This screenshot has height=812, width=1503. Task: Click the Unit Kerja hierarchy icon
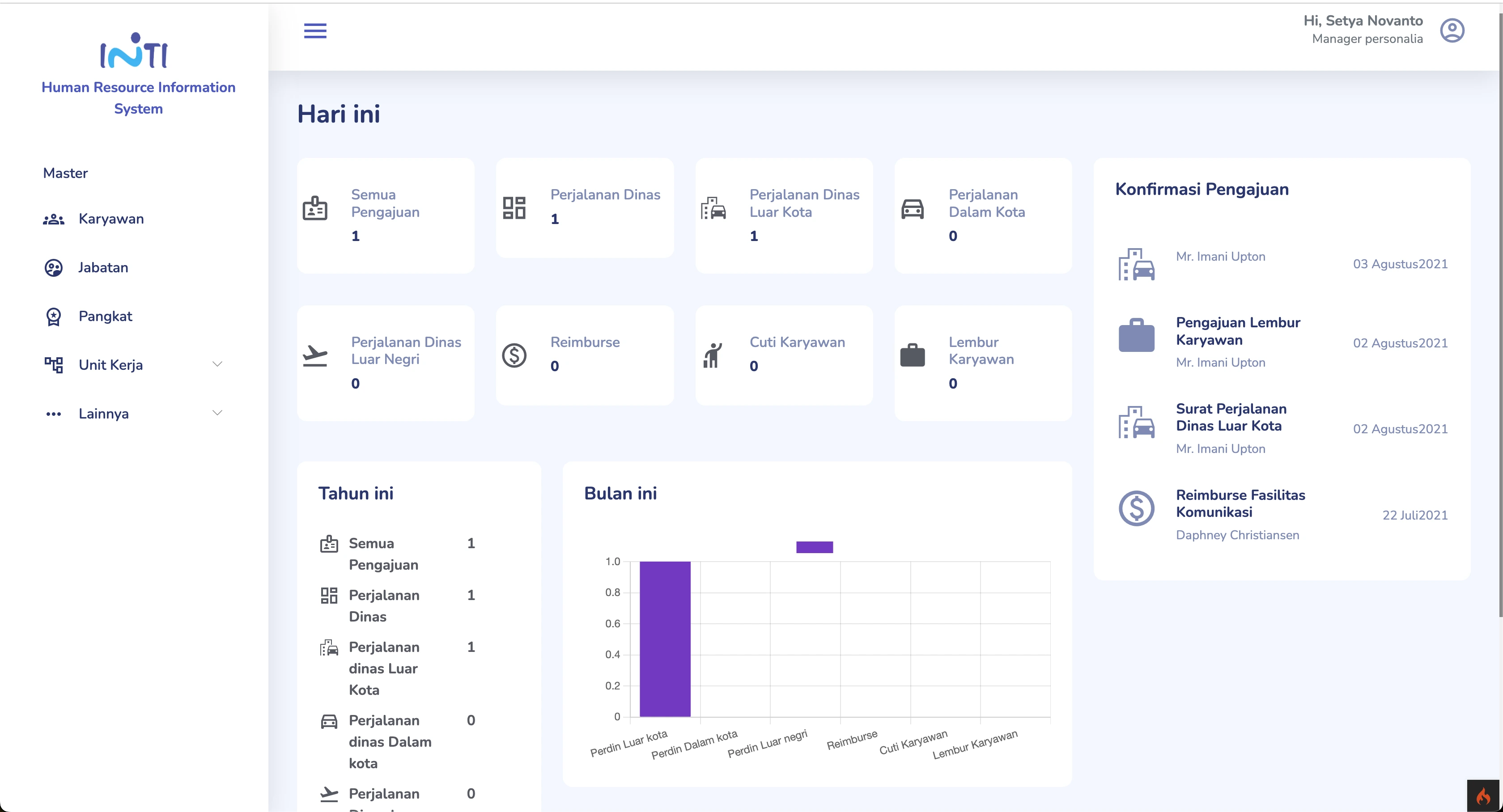54,365
